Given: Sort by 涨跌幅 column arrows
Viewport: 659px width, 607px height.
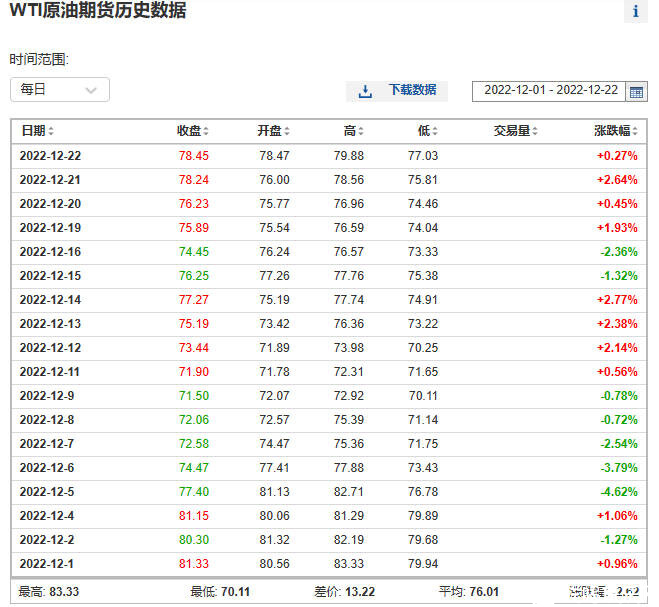Looking at the screenshot, I should tap(635, 131).
